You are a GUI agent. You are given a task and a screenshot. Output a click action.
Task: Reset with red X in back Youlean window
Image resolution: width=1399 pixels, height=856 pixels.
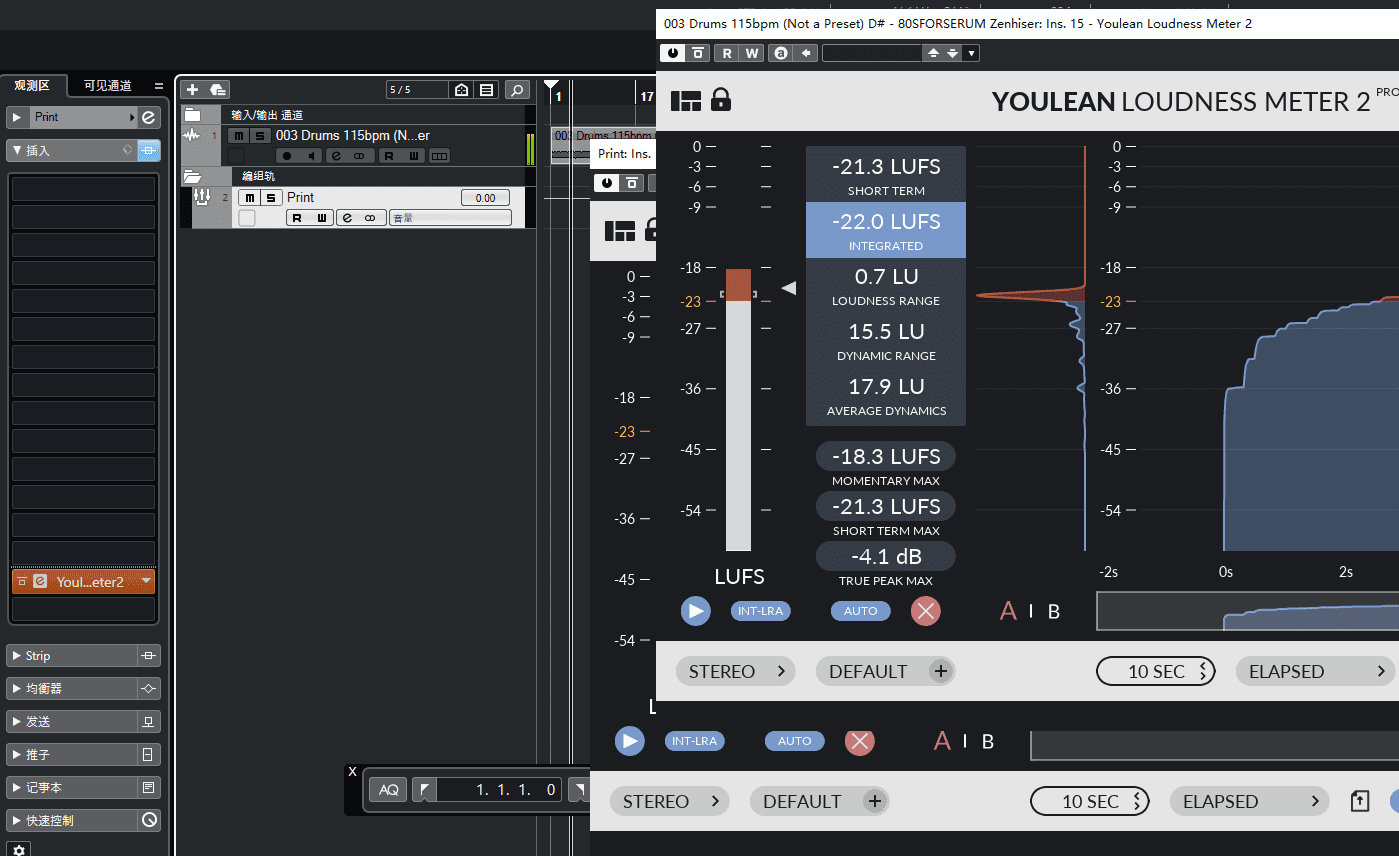tap(860, 741)
